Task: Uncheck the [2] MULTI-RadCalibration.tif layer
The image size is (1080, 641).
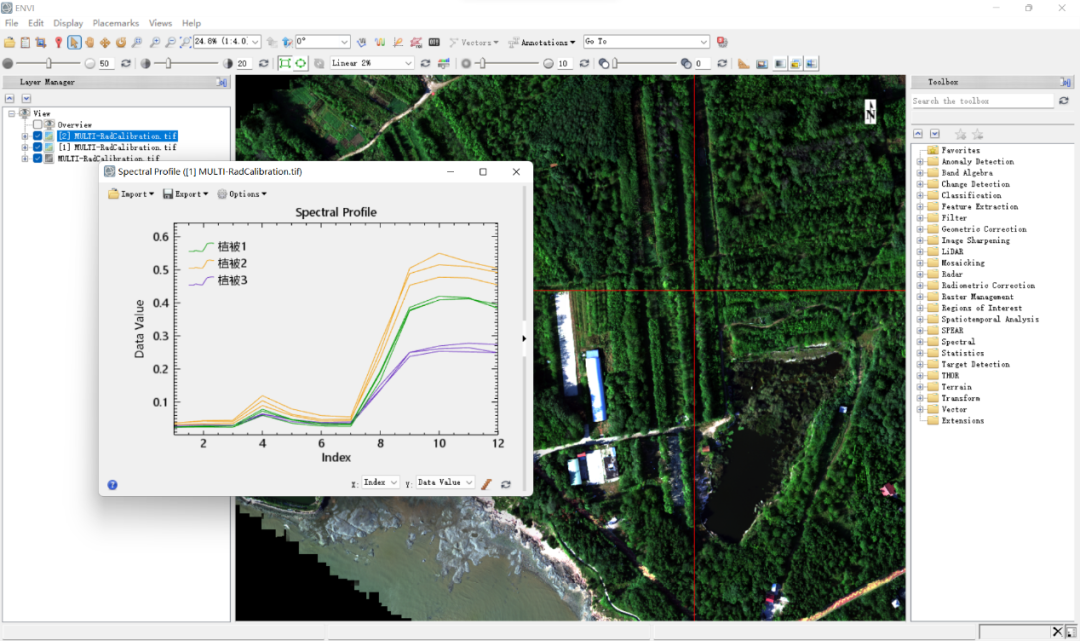Action: coord(37,136)
